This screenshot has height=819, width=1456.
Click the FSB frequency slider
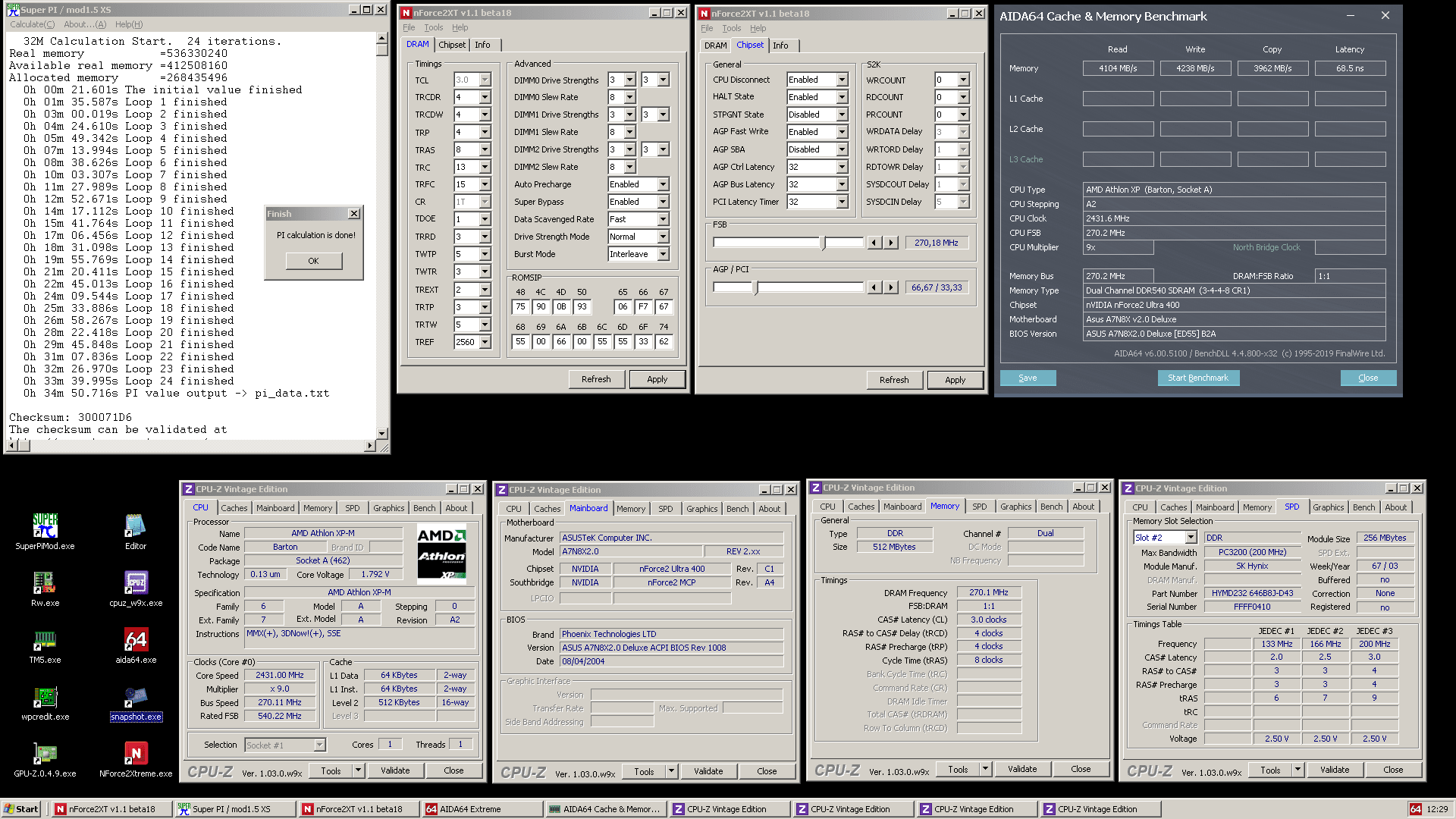[788, 243]
